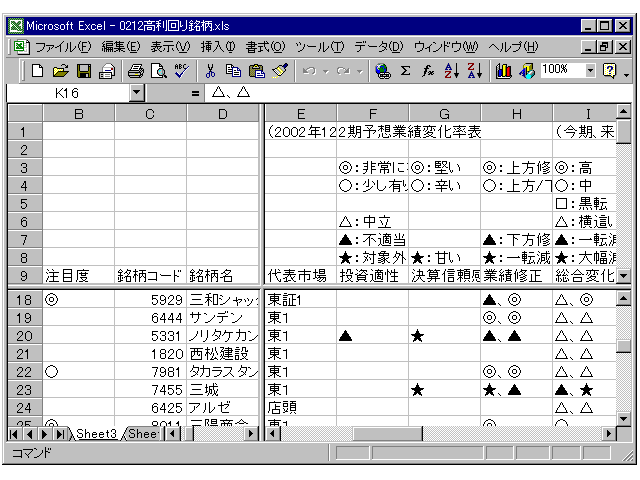Select column B header
Viewport: 640px width, 480px height.
79,114
